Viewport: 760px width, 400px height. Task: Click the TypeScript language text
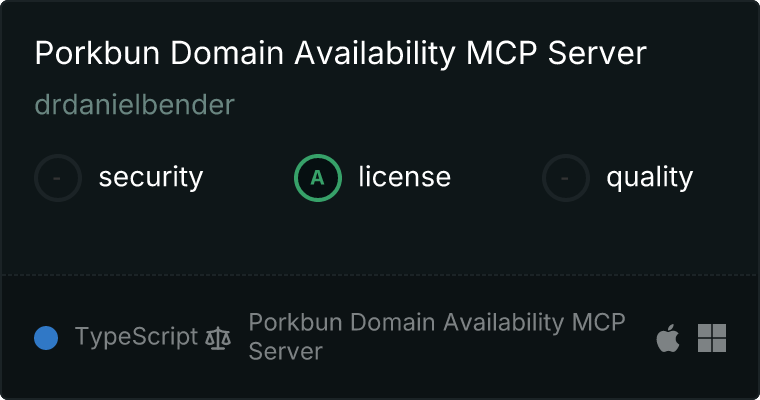(137, 336)
